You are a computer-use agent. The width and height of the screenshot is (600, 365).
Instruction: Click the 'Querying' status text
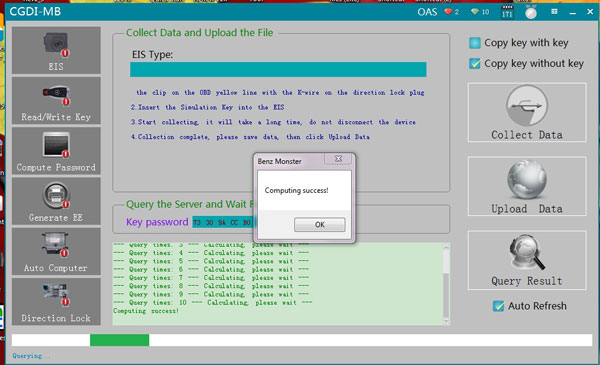click(31, 356)
